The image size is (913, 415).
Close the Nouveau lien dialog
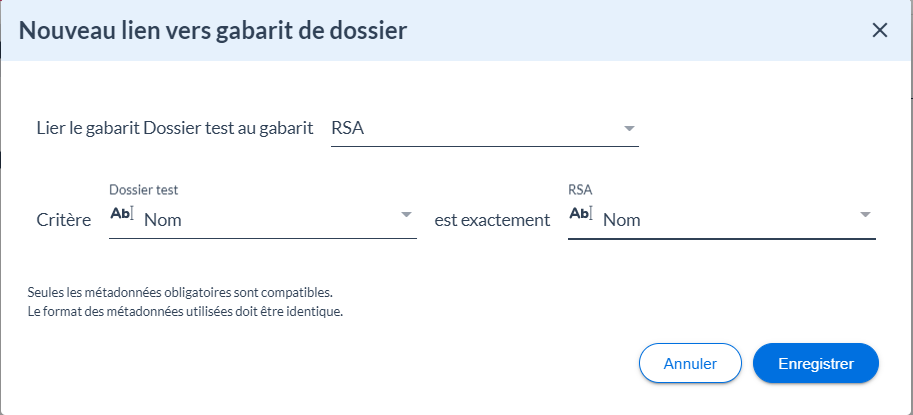[x=880, y=30]
